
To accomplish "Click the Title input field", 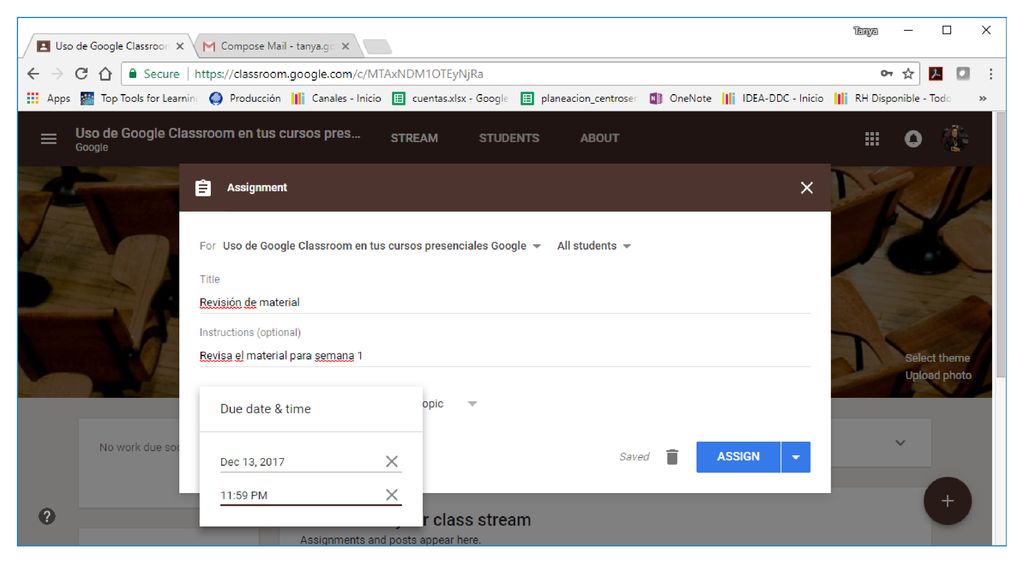I will point(505,302).
